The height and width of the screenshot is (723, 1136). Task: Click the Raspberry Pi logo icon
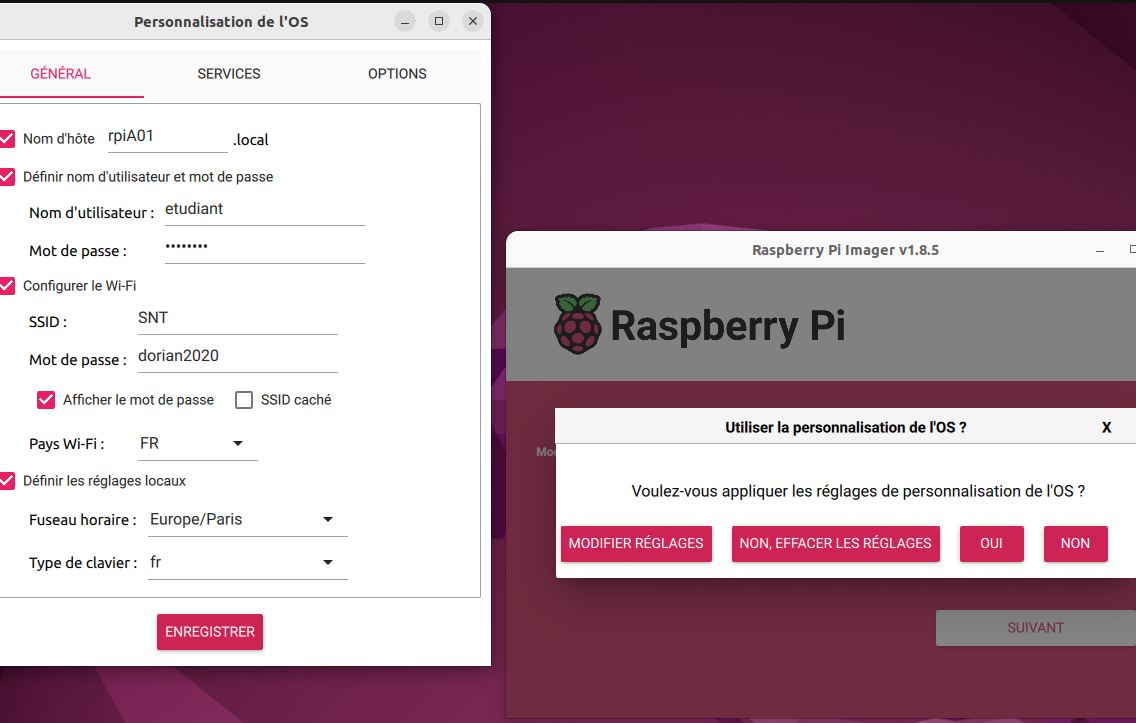click(577, 324)
